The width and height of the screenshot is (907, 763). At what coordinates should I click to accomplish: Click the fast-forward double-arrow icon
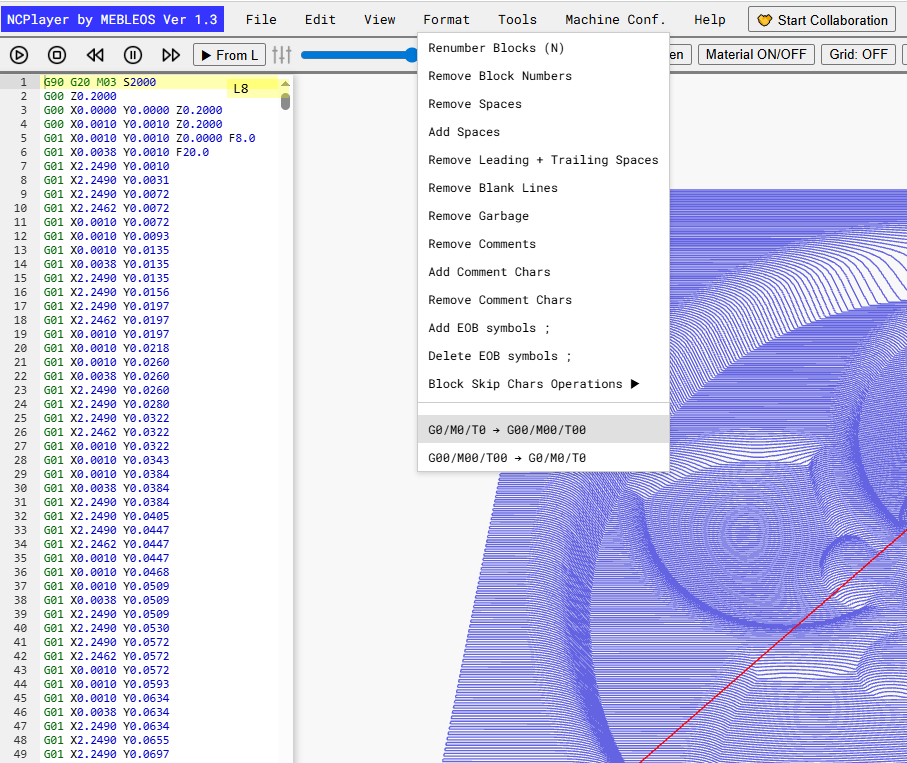(171, 55)
